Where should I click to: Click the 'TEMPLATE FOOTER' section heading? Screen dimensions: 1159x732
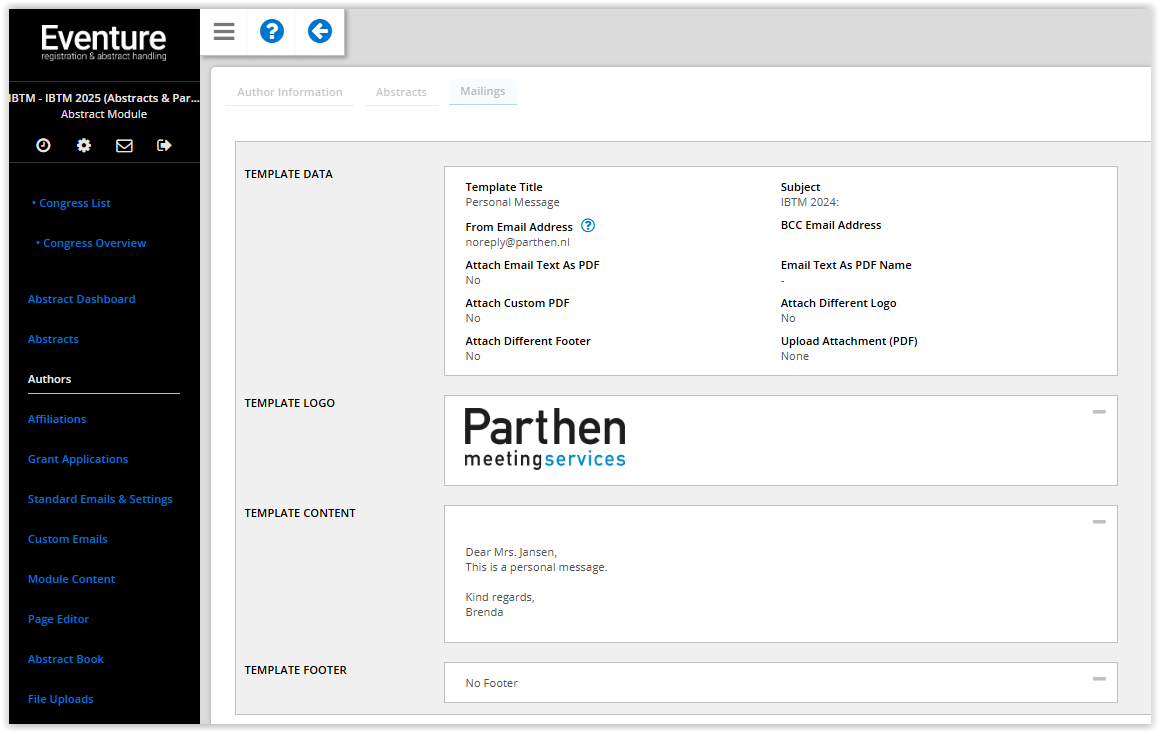pyautogui.click(x=296, y=670)
